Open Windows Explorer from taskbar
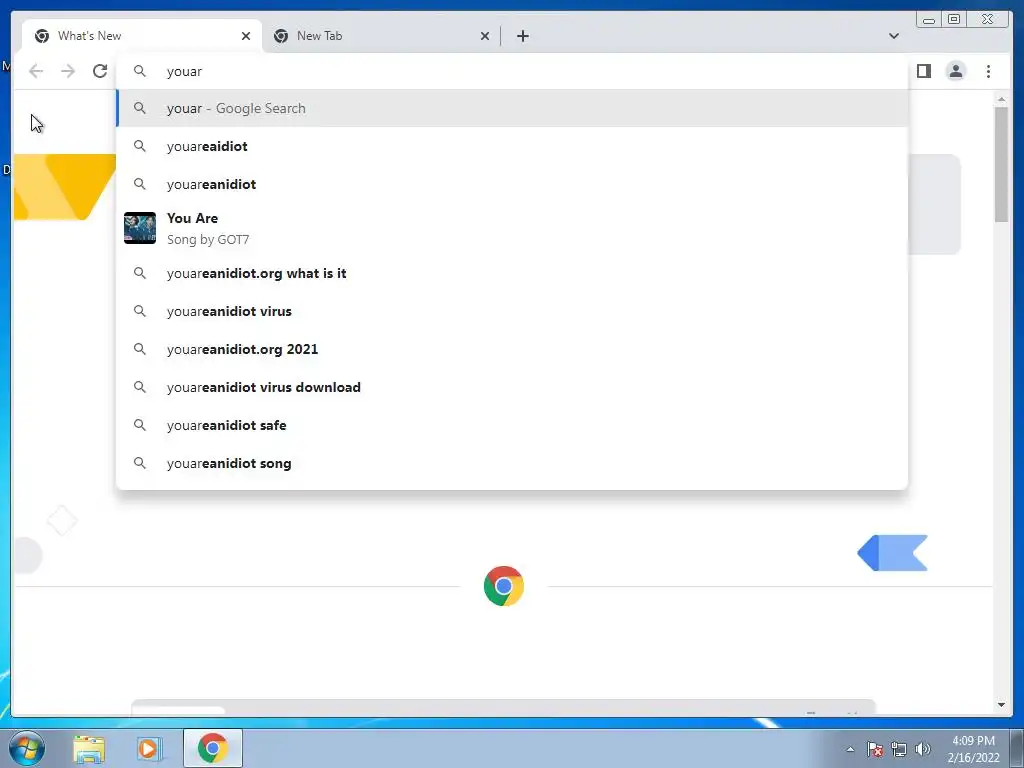 point(89,748)
